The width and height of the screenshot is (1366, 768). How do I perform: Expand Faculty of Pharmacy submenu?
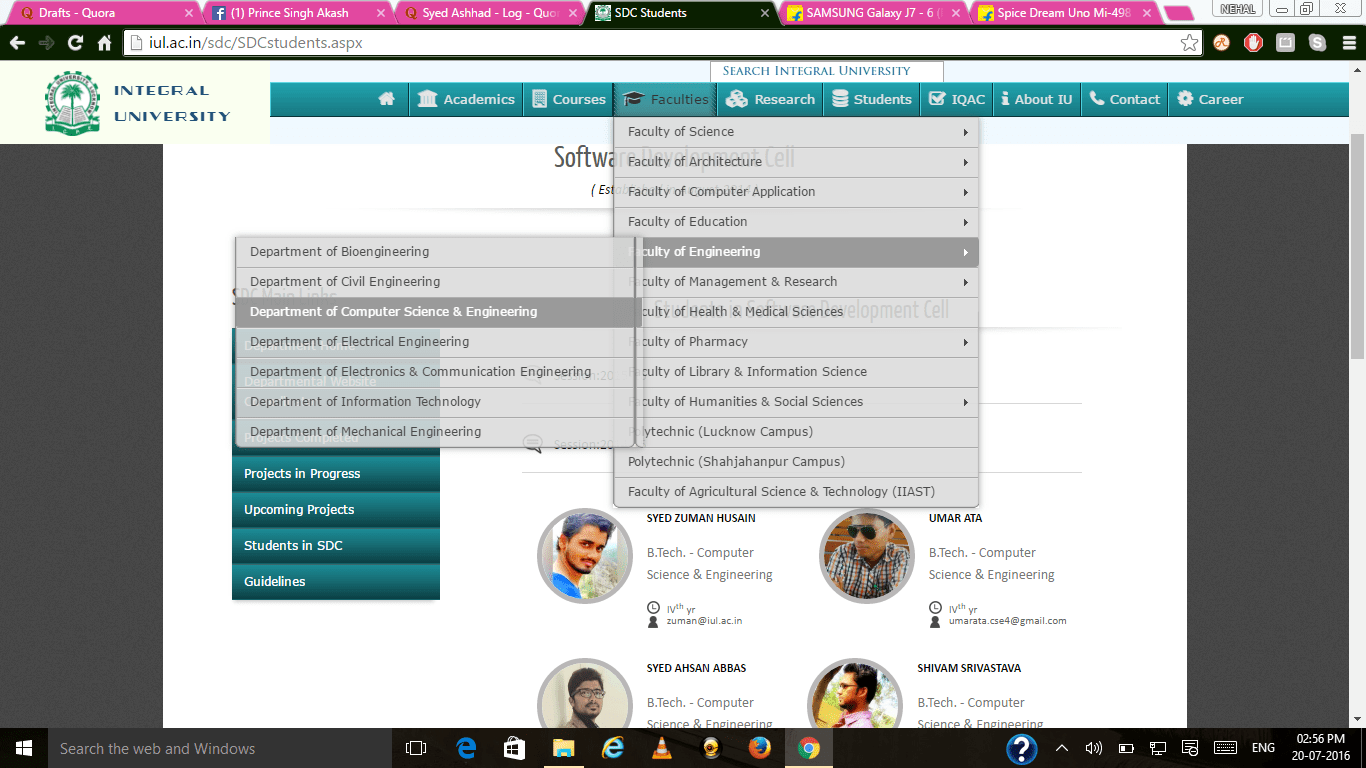[x=796, y=342]
